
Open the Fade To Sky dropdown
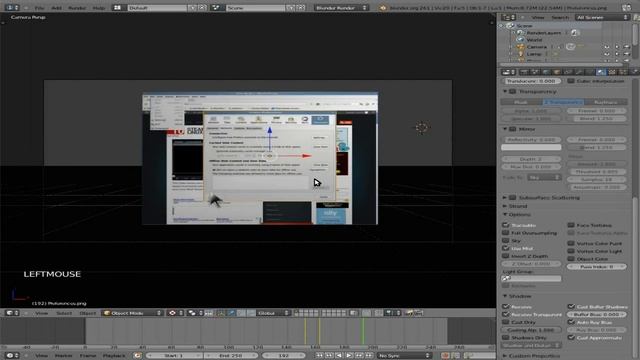pos(544,178)
